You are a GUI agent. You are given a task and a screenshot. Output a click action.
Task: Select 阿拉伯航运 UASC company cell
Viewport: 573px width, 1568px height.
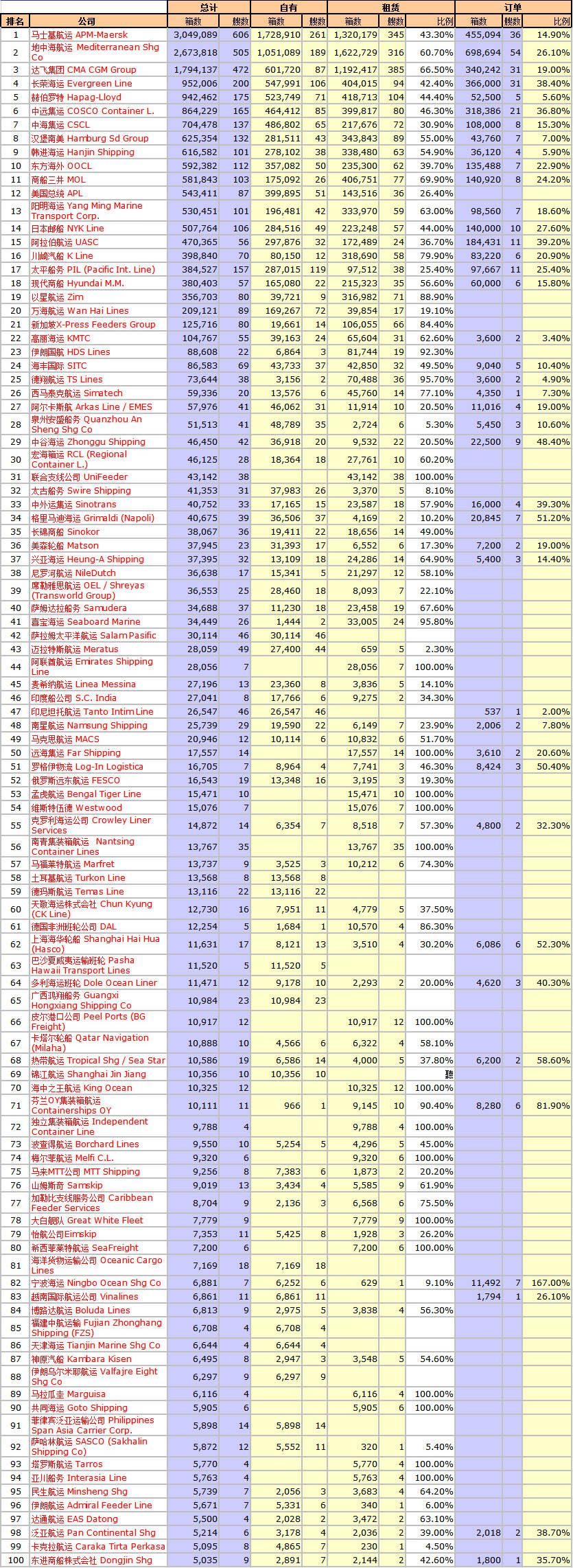tap(65, 242)
